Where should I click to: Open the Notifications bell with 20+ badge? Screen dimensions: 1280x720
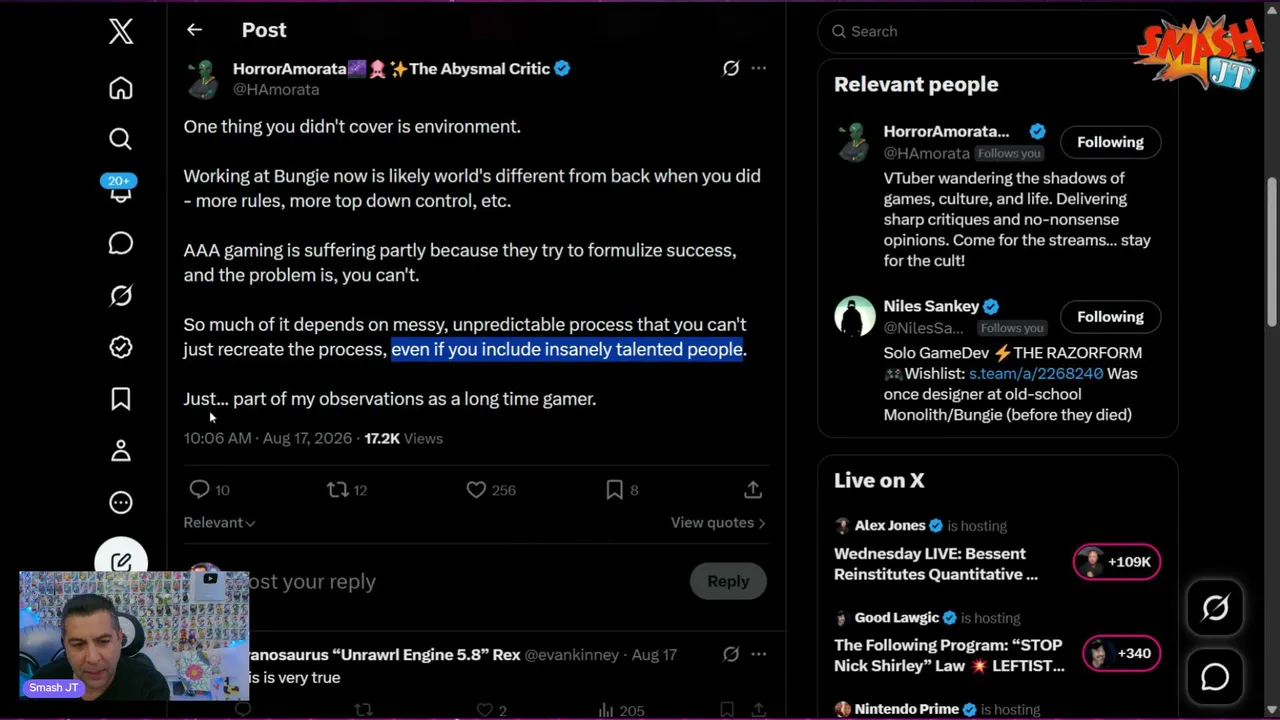(121, 190)
